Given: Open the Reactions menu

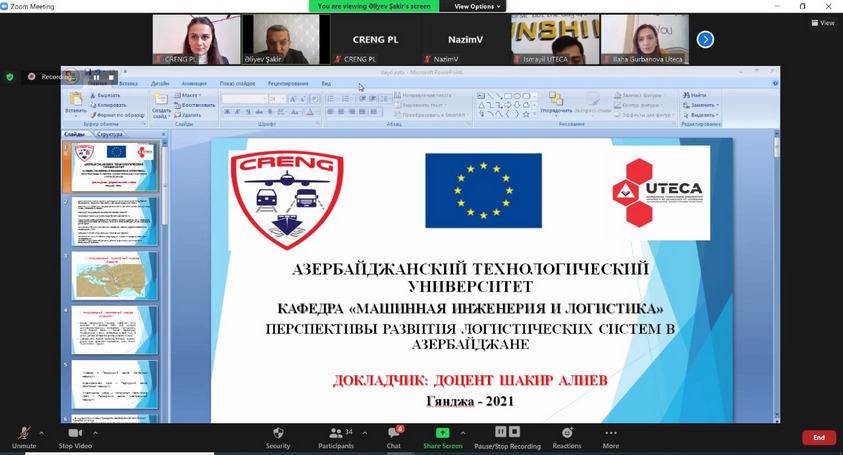Looking at the screenshot, I should click(566, 435).
